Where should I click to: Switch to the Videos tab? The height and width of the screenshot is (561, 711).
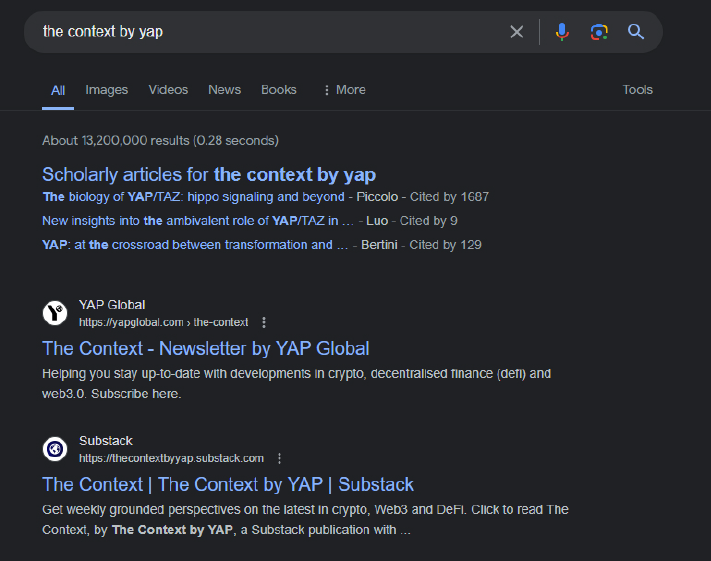[x=168, y=90]
